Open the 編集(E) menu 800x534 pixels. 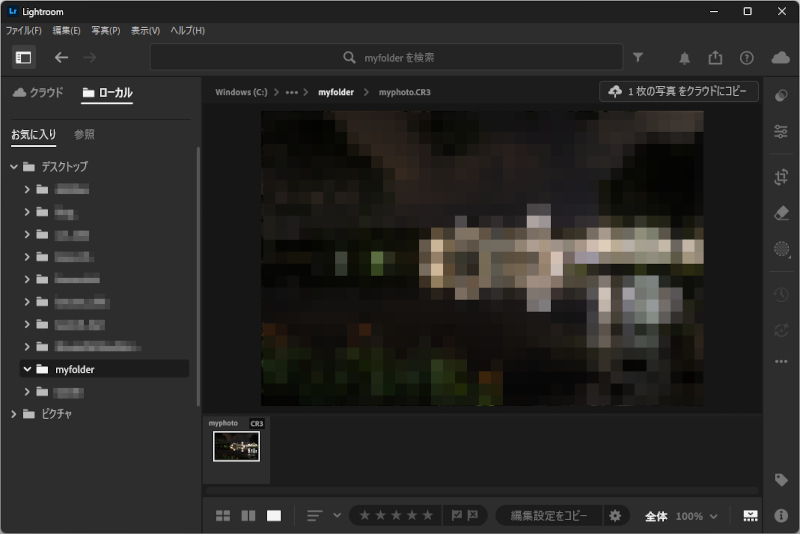click(x=66, y=31)
